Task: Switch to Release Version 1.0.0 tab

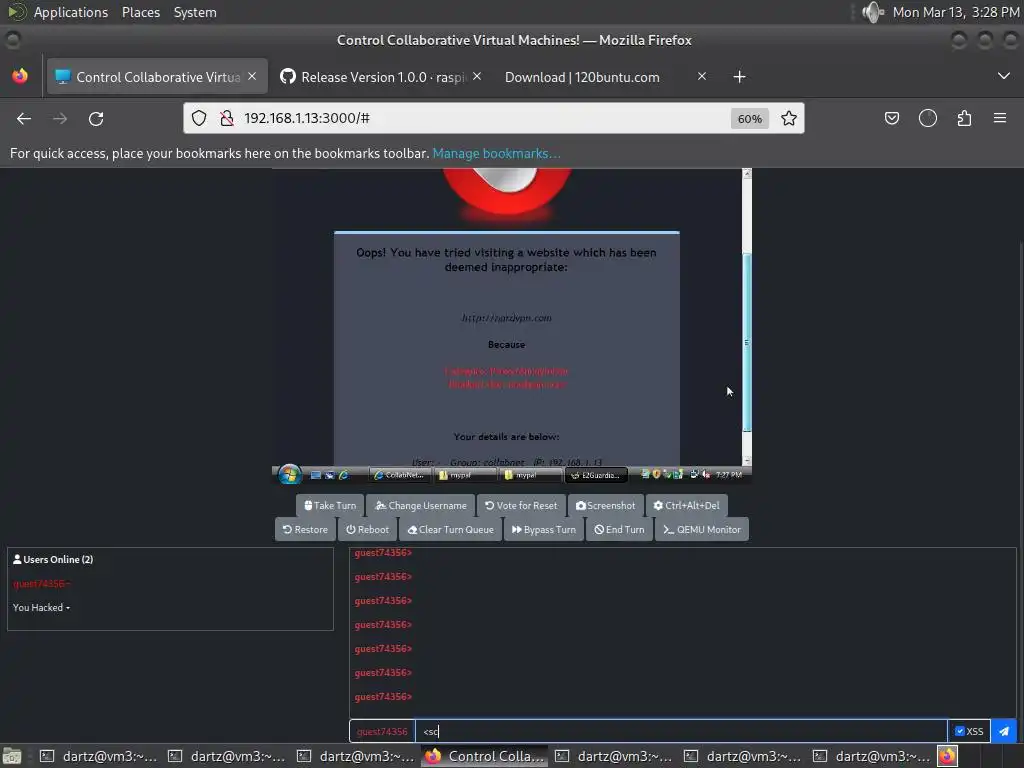Action: coord(382,77)
